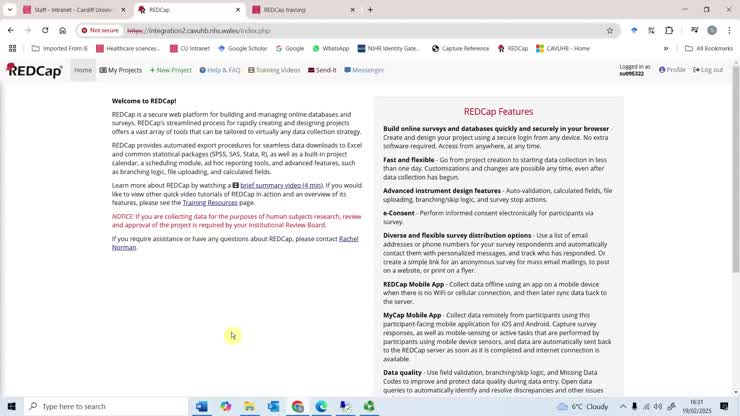740x416 pixels.
Task: Expand the hidden bookmarks overflow chevron
Action: 665,48
